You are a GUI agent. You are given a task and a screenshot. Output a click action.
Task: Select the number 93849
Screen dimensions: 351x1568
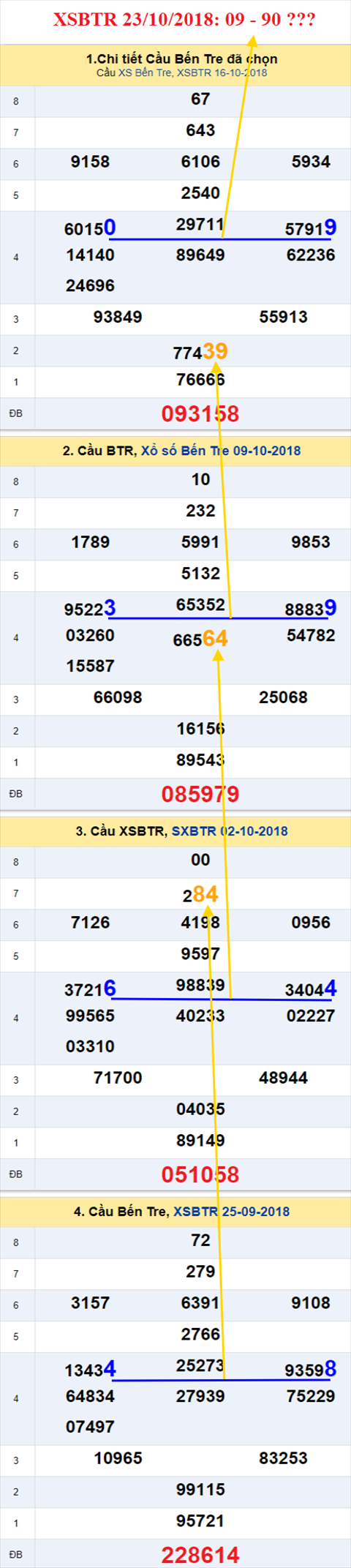click(118, 317)
